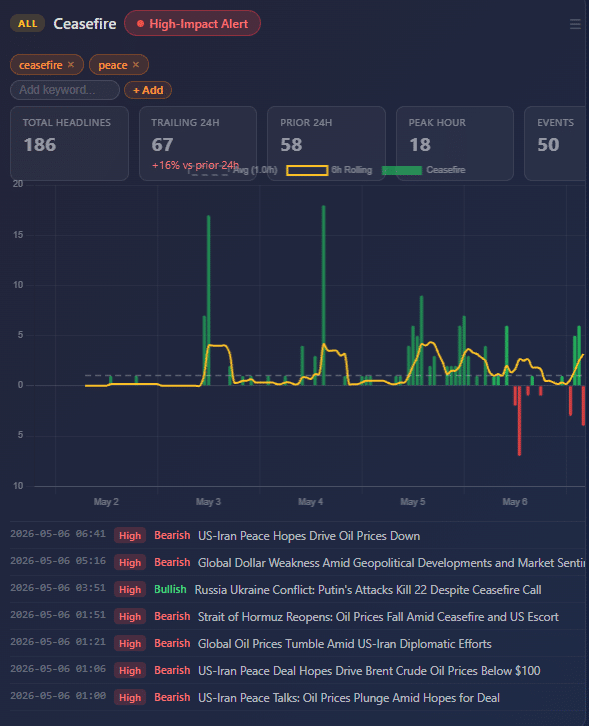The image size is (589, 726).
Task: Open headline 'US-Iran Peace Deal Hopes Drive Brent Crude'
Action: tap(369, 671)
